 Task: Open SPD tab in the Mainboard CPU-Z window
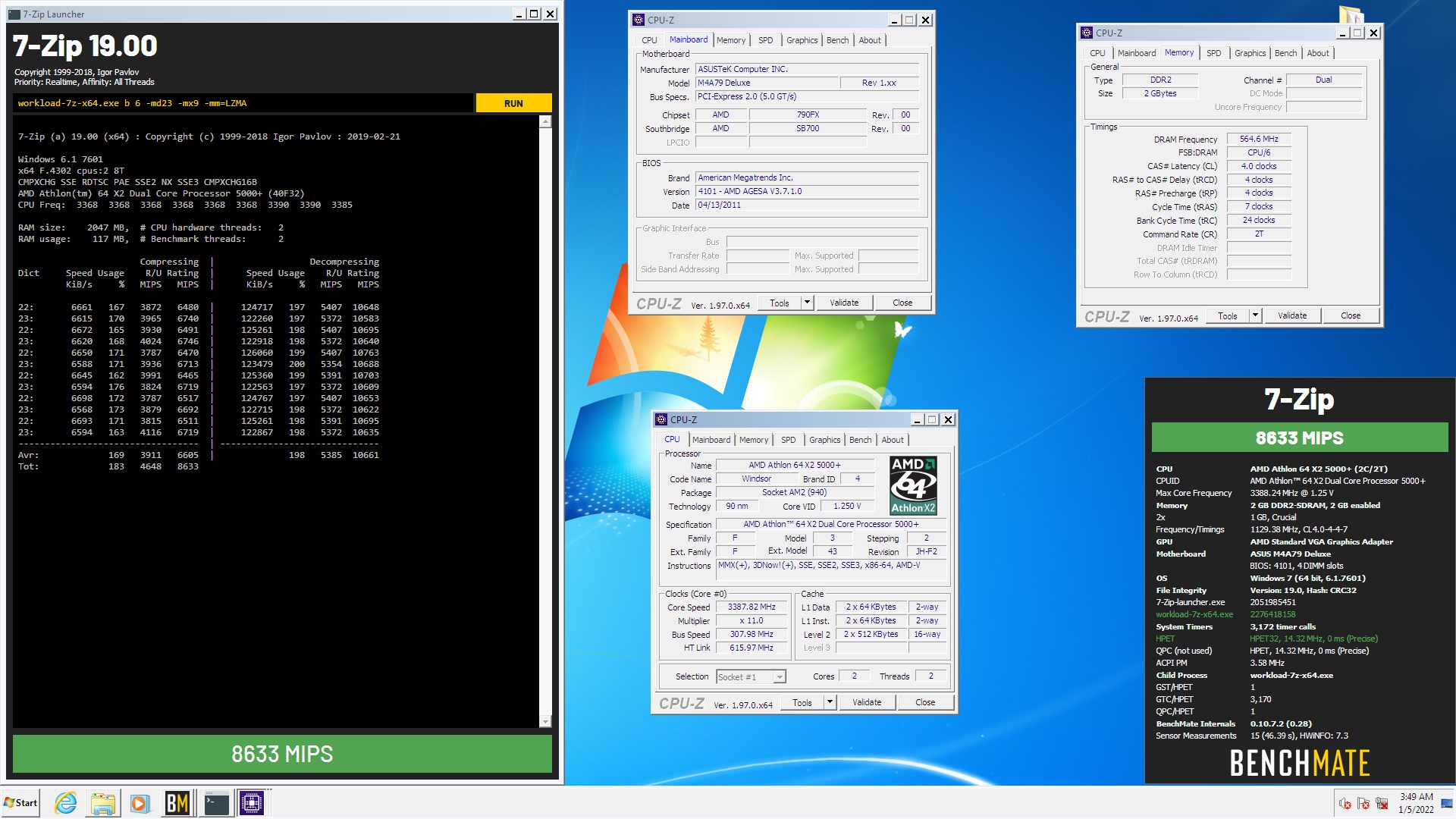[766, 41]
